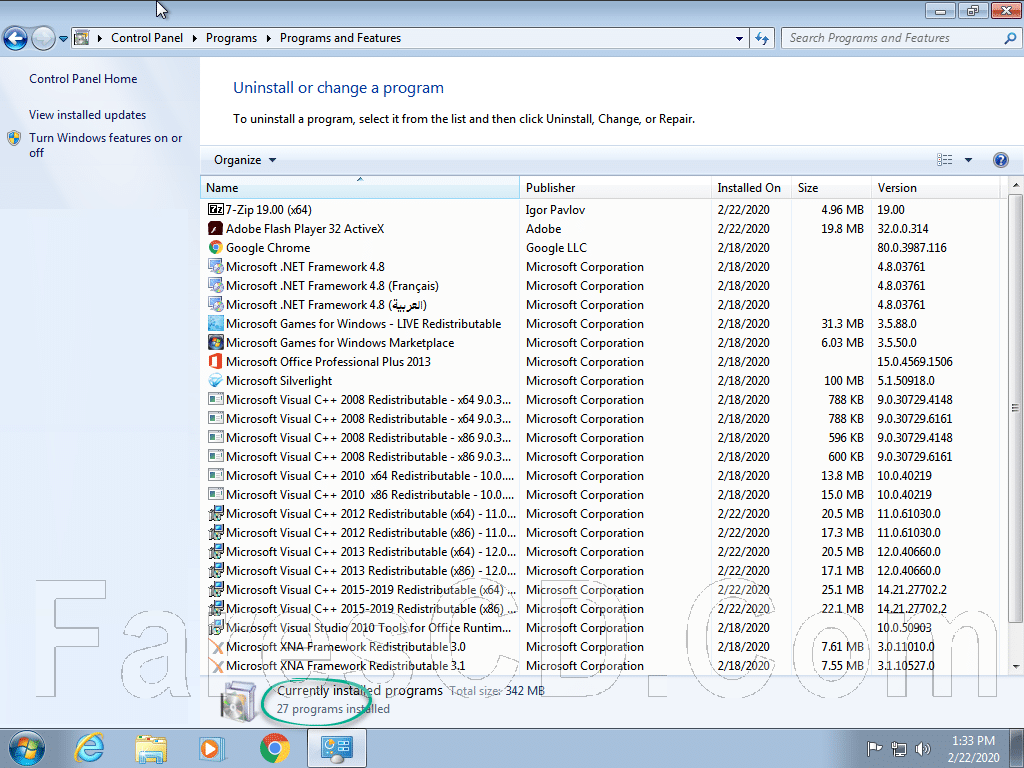
Task: Expand the address bar history dropdown
Action: (739, 39)
